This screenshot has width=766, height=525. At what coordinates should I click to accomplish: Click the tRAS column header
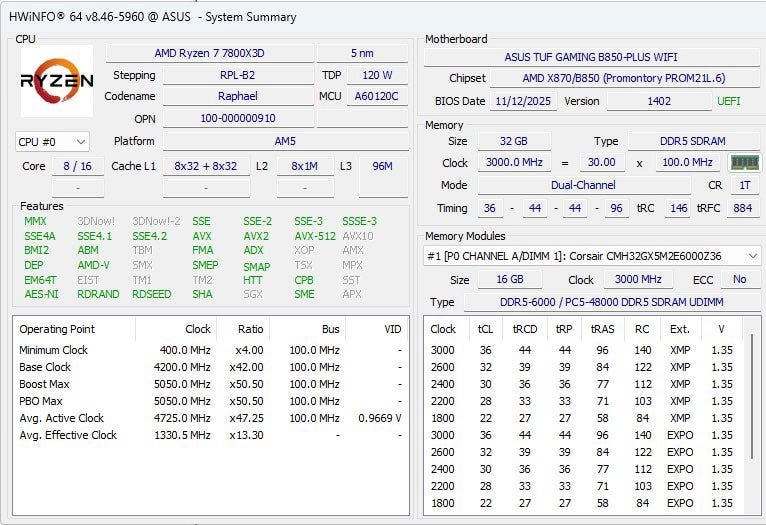pos(602,329)
